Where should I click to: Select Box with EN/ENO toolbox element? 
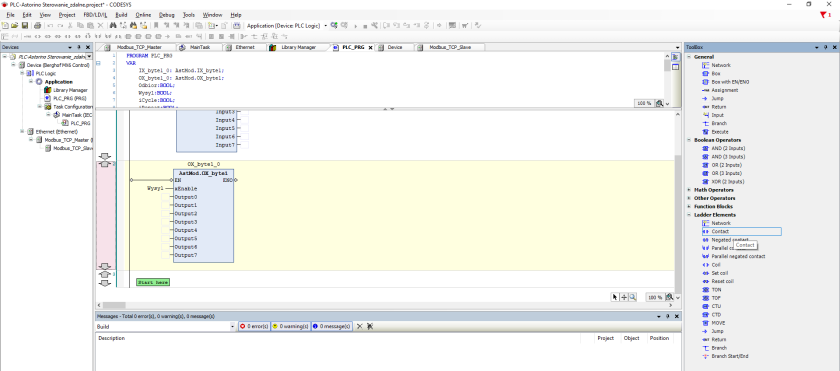730,82
